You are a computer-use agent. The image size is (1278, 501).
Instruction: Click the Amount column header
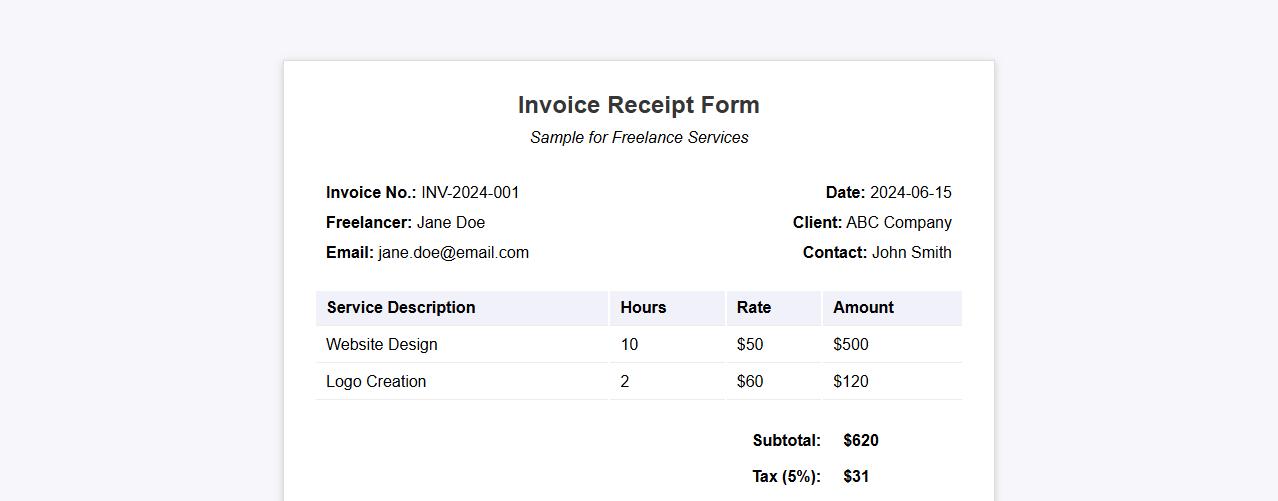(x=892, y=308)
